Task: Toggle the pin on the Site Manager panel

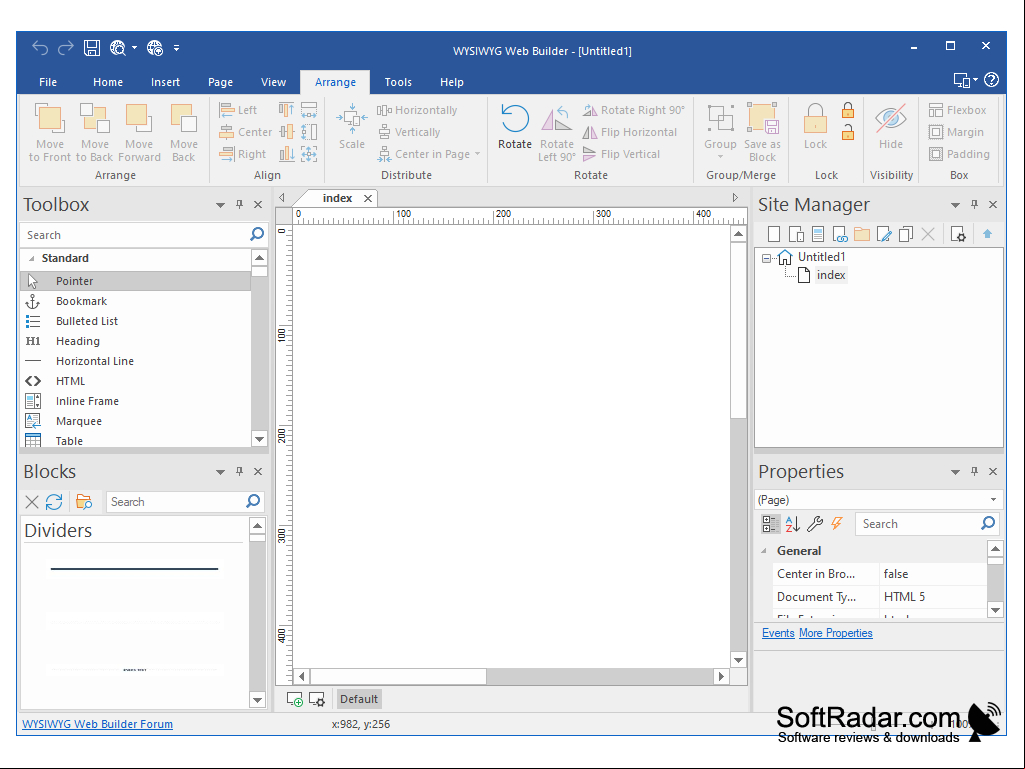Action: click(974, 205)
